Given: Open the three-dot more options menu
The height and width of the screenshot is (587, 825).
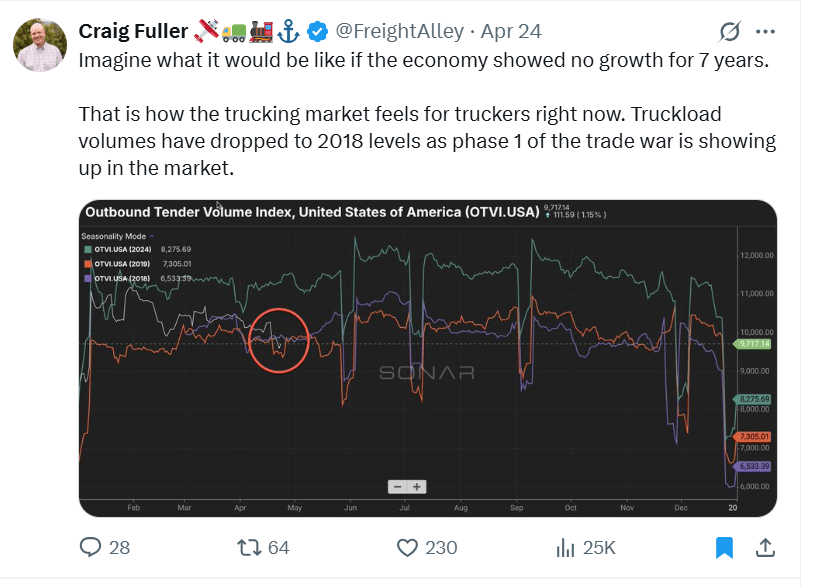Looking at the screenshot, I should coord(765,32).
